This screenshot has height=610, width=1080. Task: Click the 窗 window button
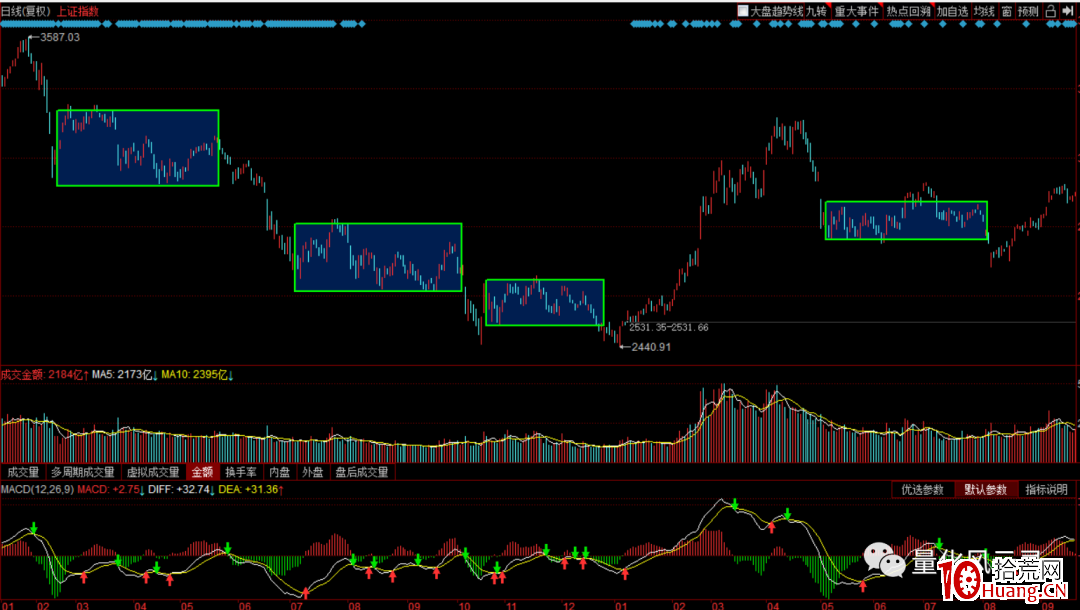pos(1007,11)
